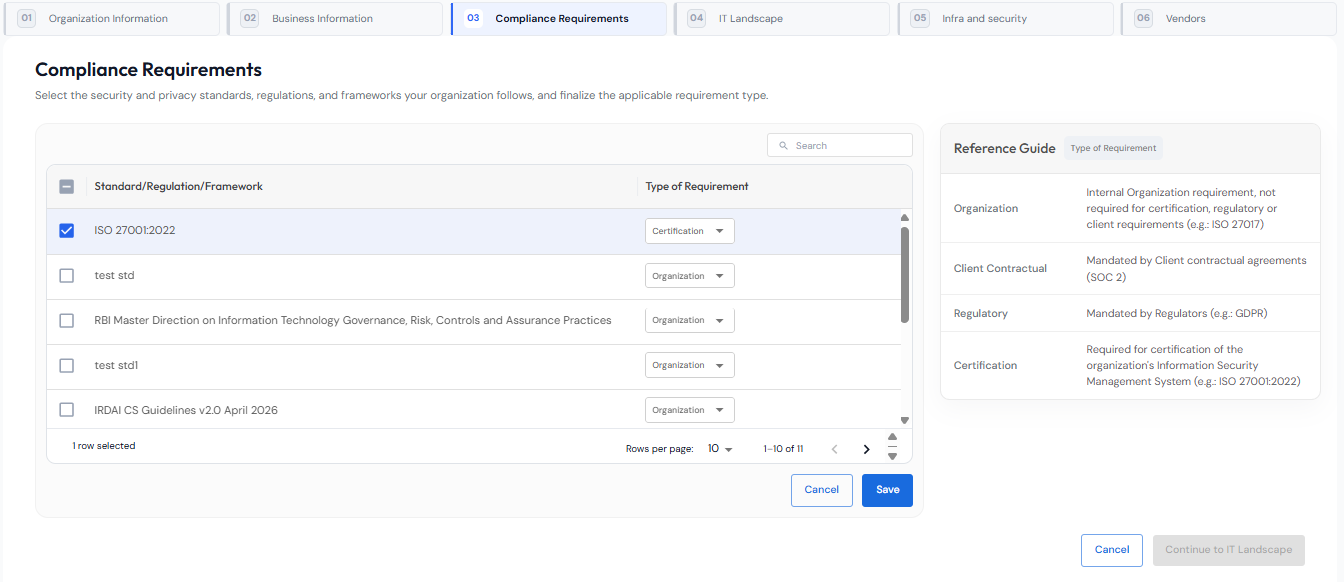Click the Cancel button beside Save

(822, 490)
